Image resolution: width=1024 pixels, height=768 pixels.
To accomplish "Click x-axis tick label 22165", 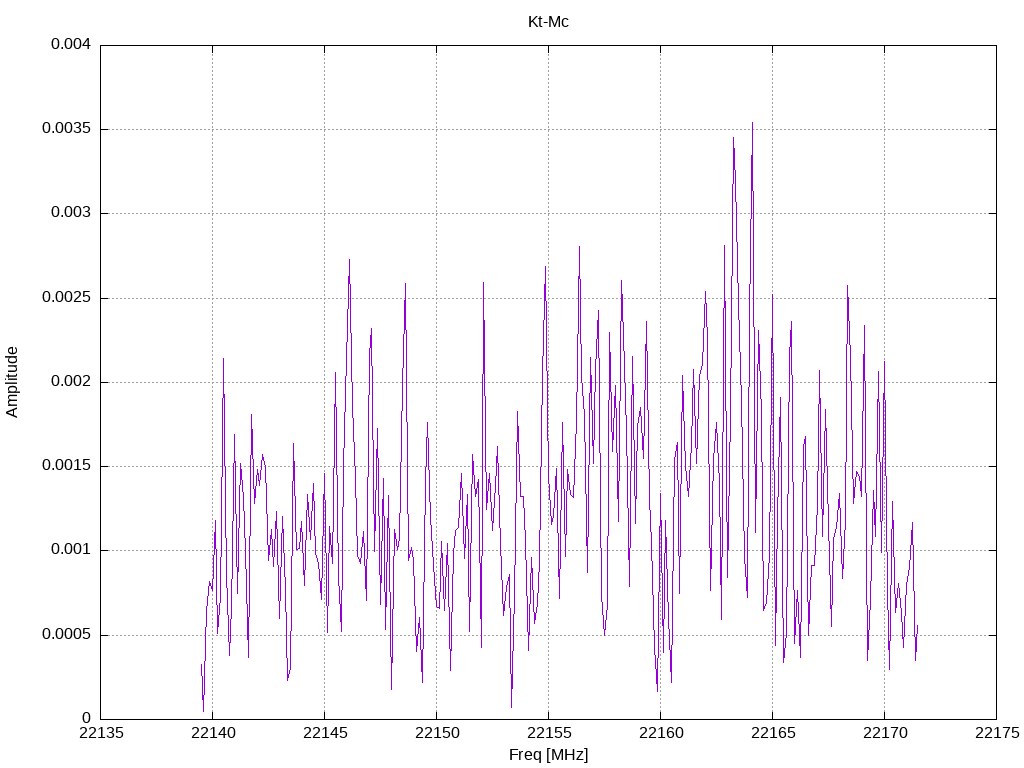I will click(x=773, y=733).
